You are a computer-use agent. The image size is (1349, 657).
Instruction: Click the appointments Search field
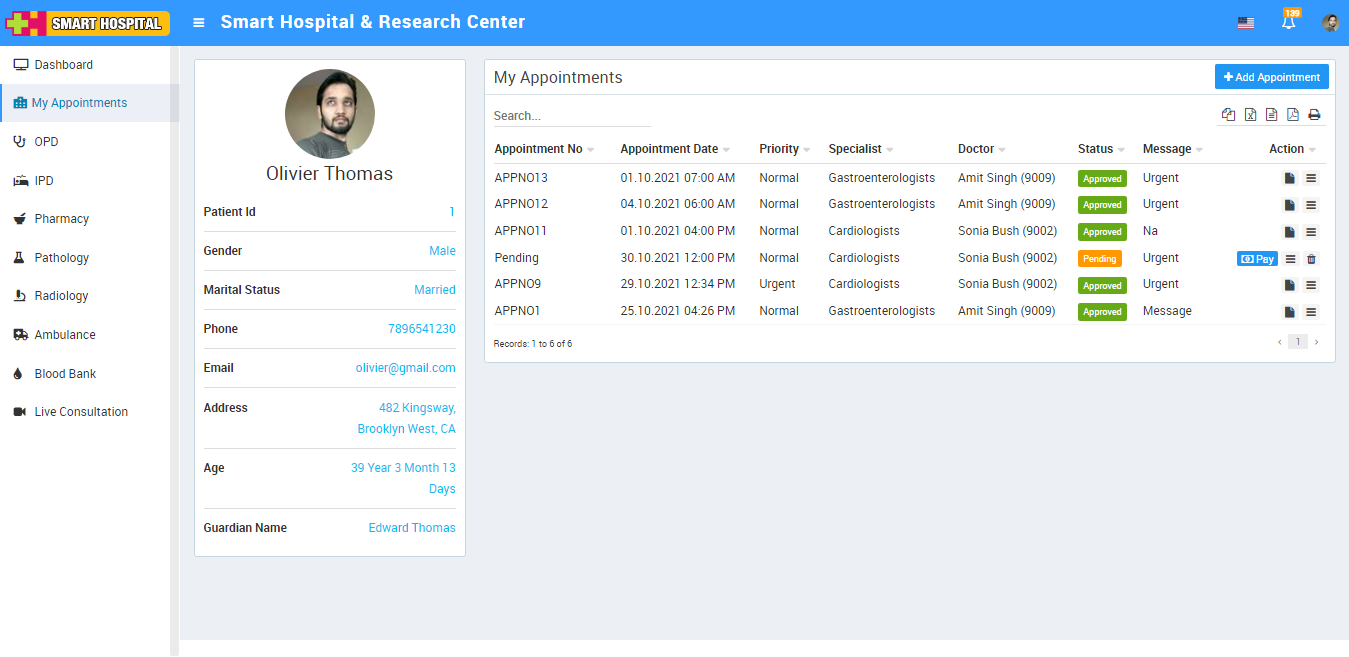(571, 116)
